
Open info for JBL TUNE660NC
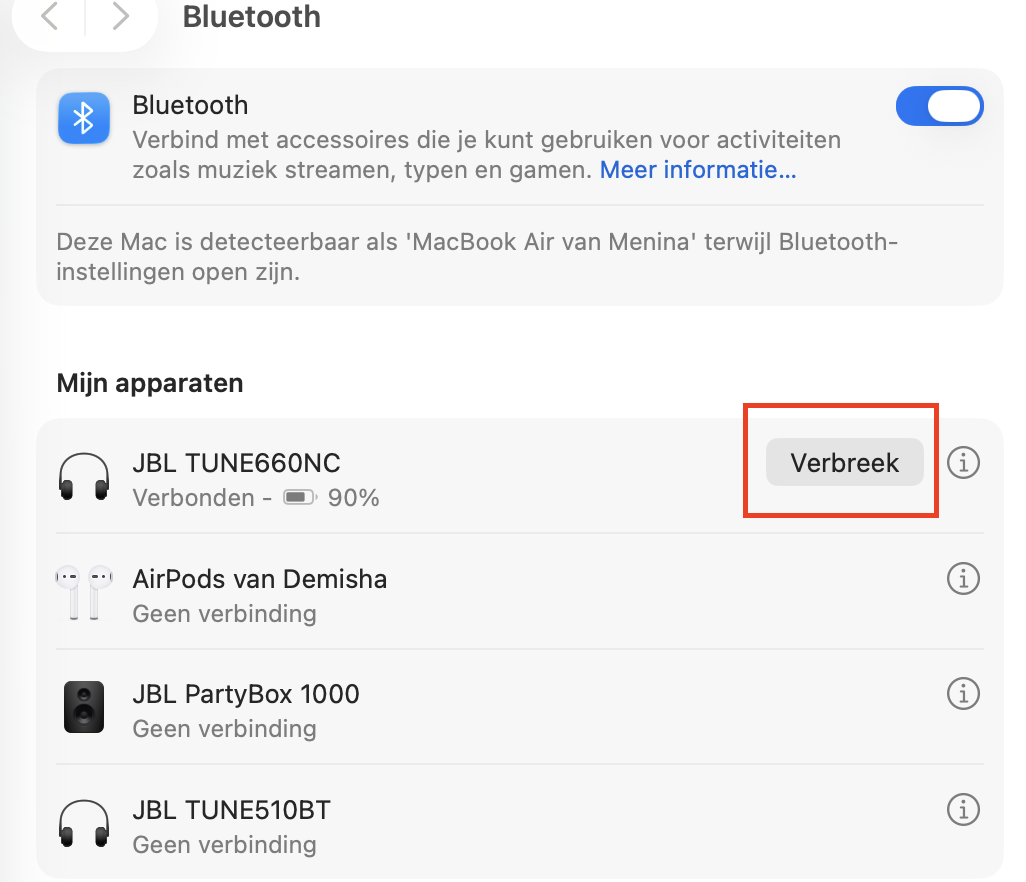click(963, 463)
